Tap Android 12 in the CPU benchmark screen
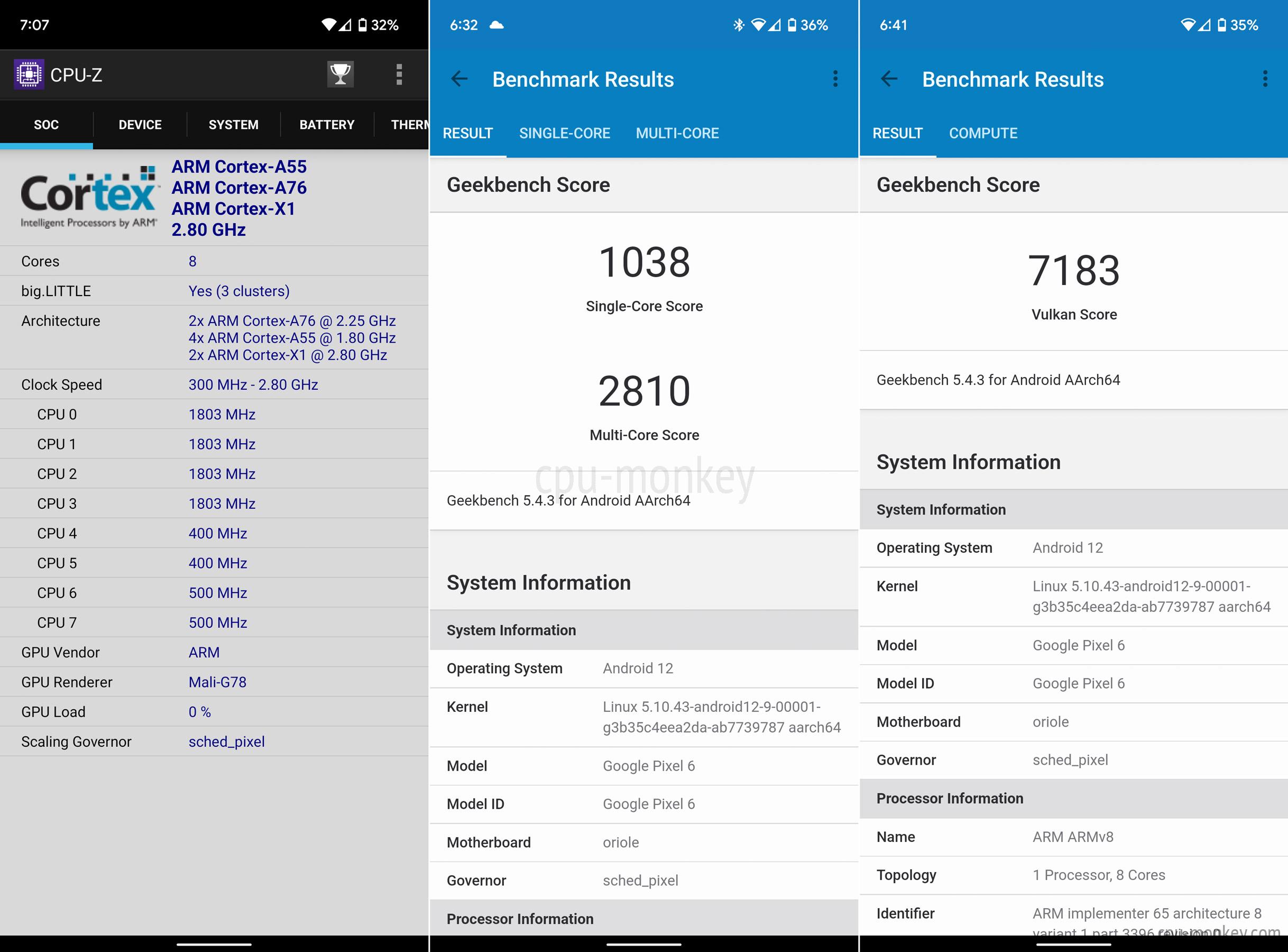This screenshot has height=952, width=1288. pyautogui.click(x=638, y=669)
